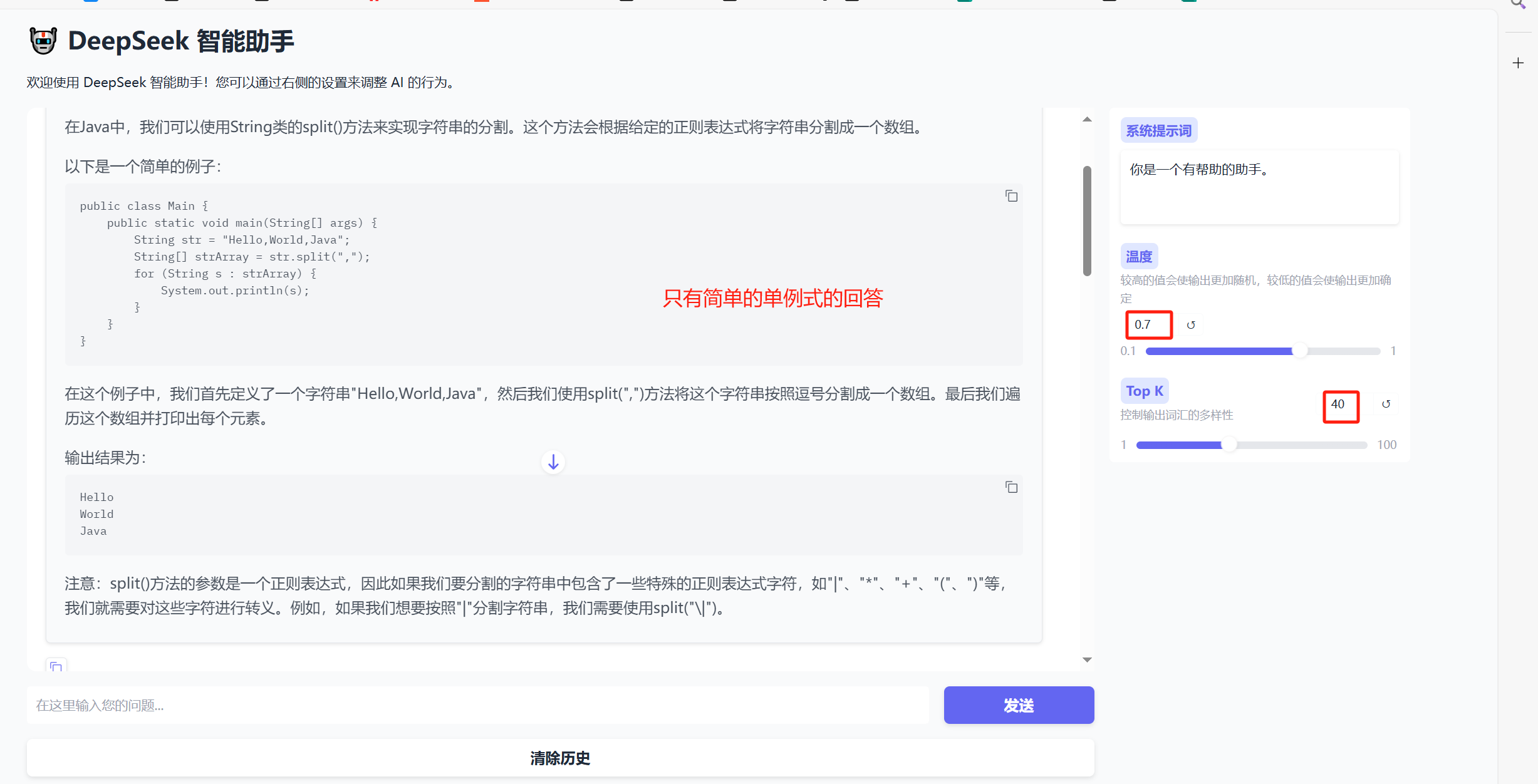Image resolution: width=1538 pixels, height=784 pixels.
Task: Copy the Java Main class code block
Action: (1011, 196)
